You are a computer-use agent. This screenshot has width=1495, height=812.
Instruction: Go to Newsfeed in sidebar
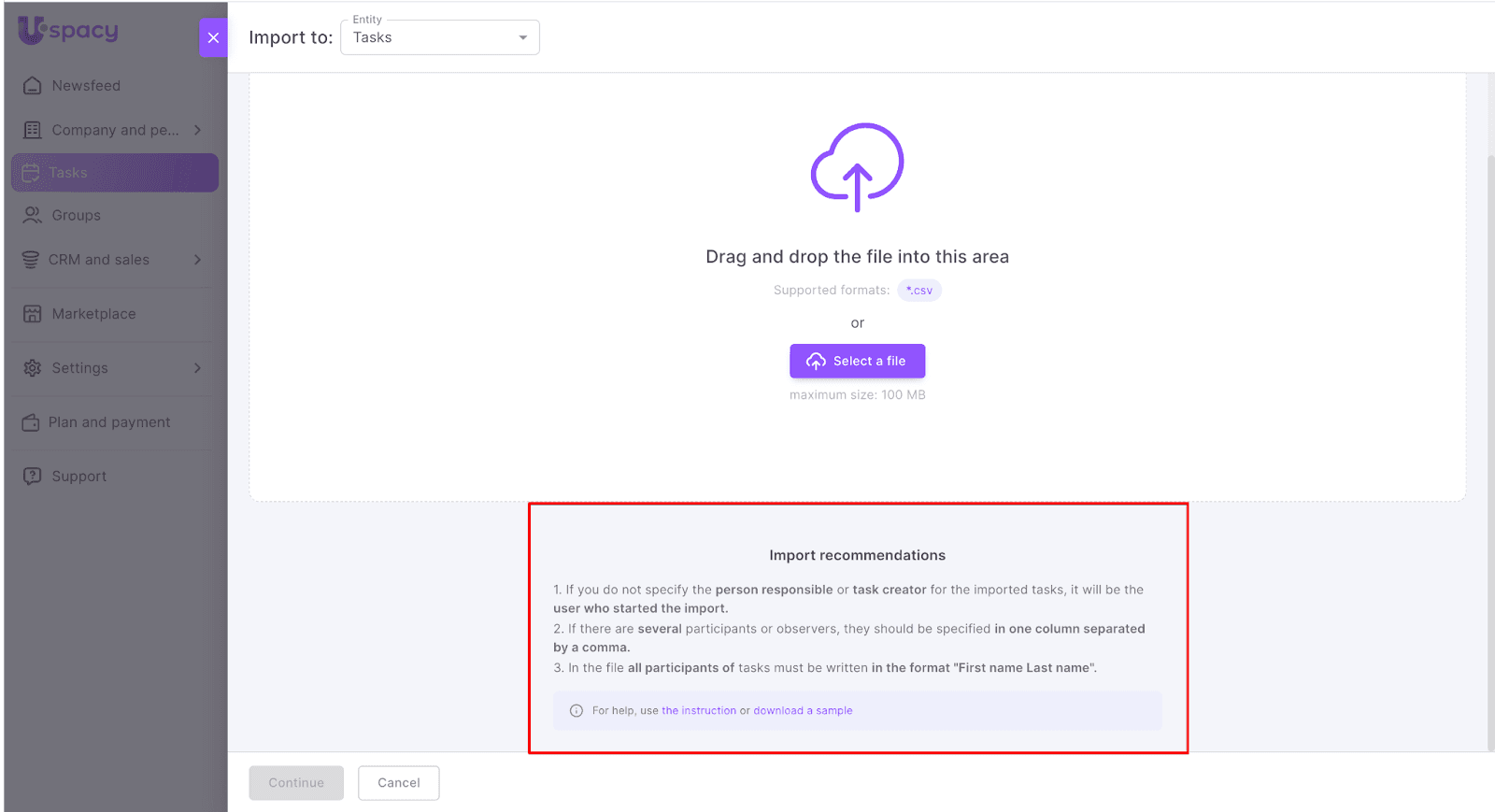(86, 86)
